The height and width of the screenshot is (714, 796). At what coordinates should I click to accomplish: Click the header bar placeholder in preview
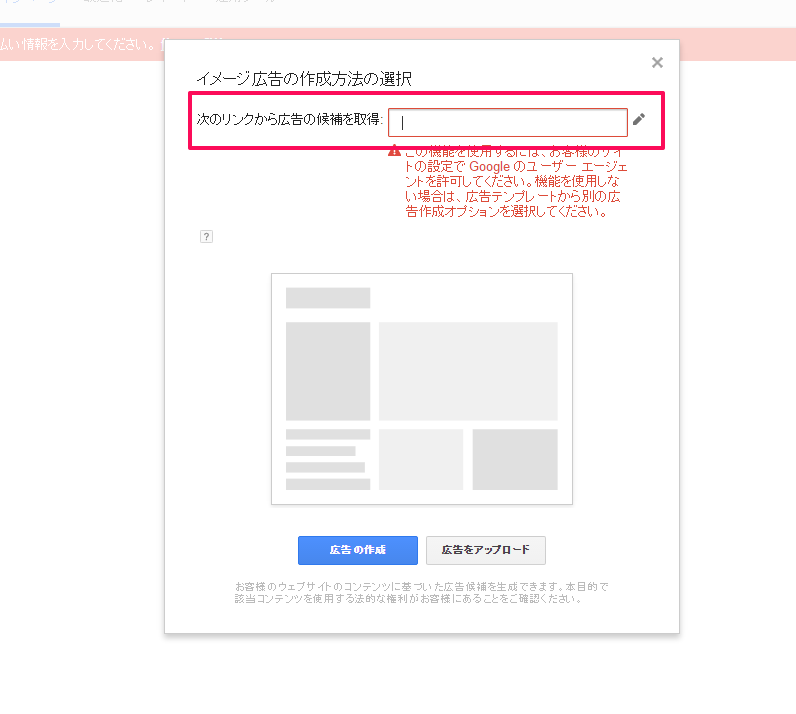328,298
